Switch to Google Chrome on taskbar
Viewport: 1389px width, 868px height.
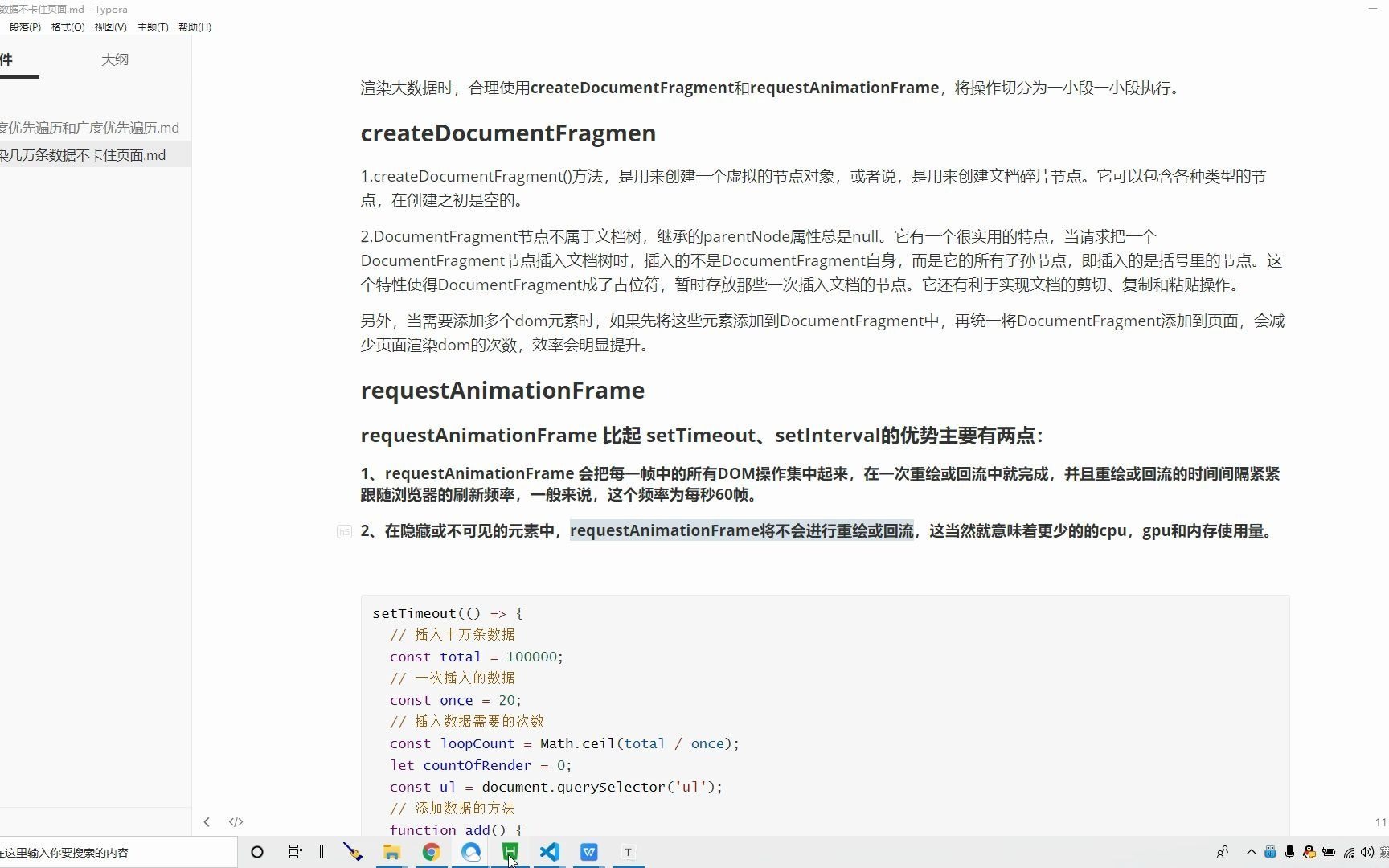432,852
